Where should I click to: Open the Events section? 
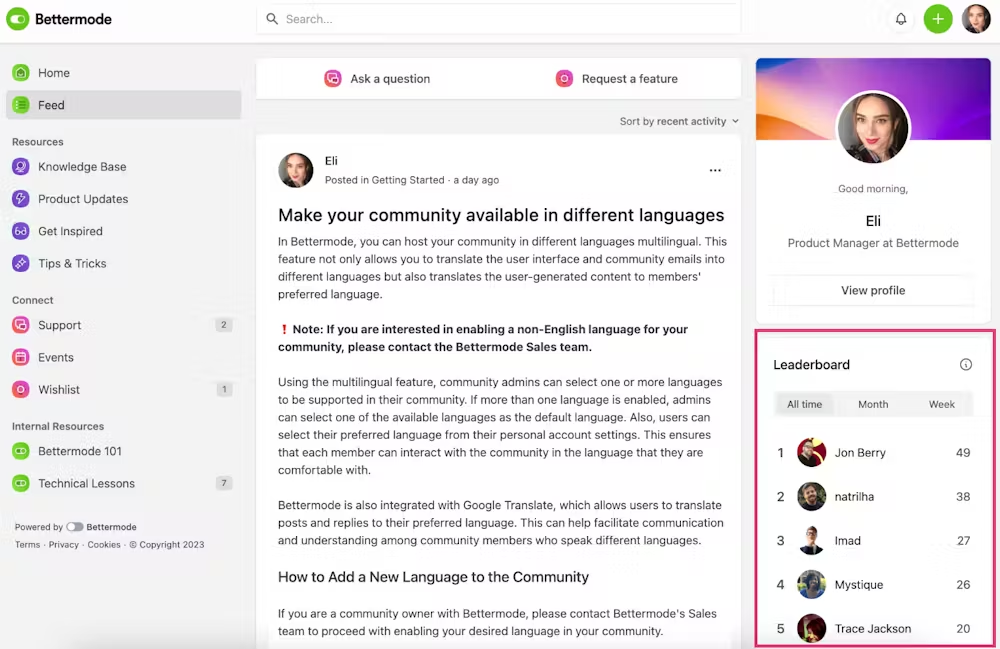pyautogui.click(x=56, y=357)
